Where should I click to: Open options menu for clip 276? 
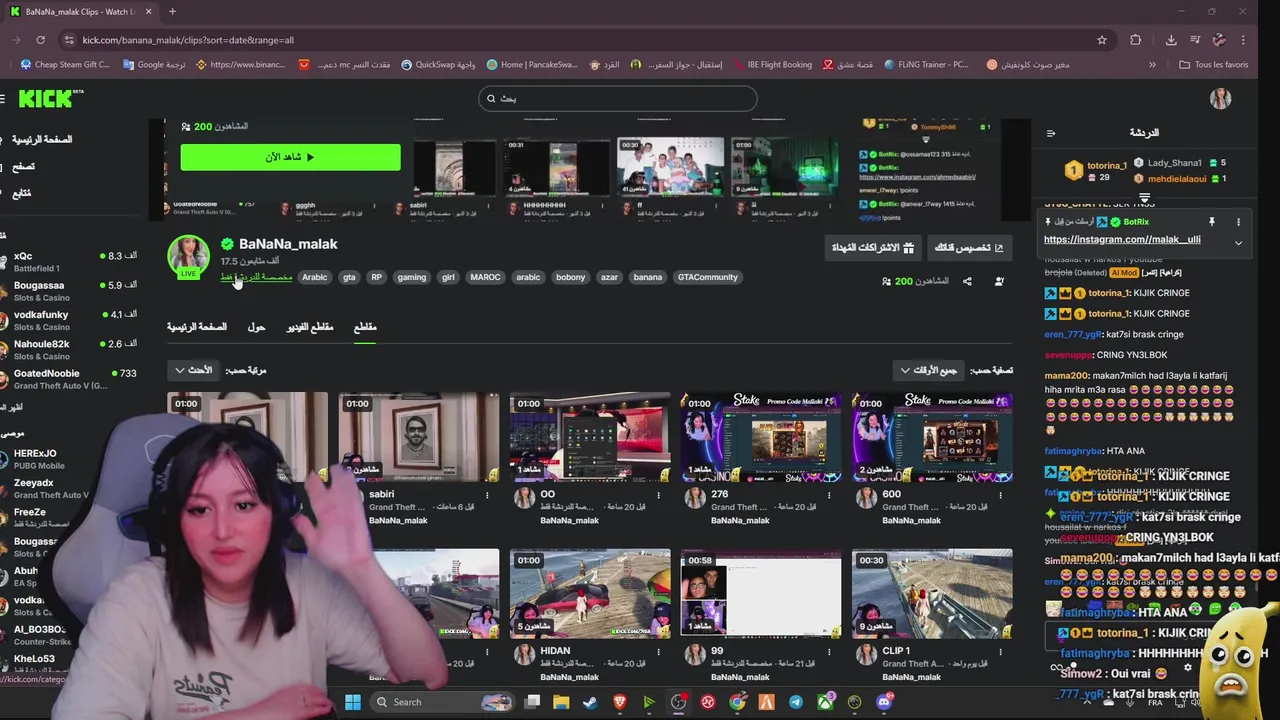click(829, 495)
